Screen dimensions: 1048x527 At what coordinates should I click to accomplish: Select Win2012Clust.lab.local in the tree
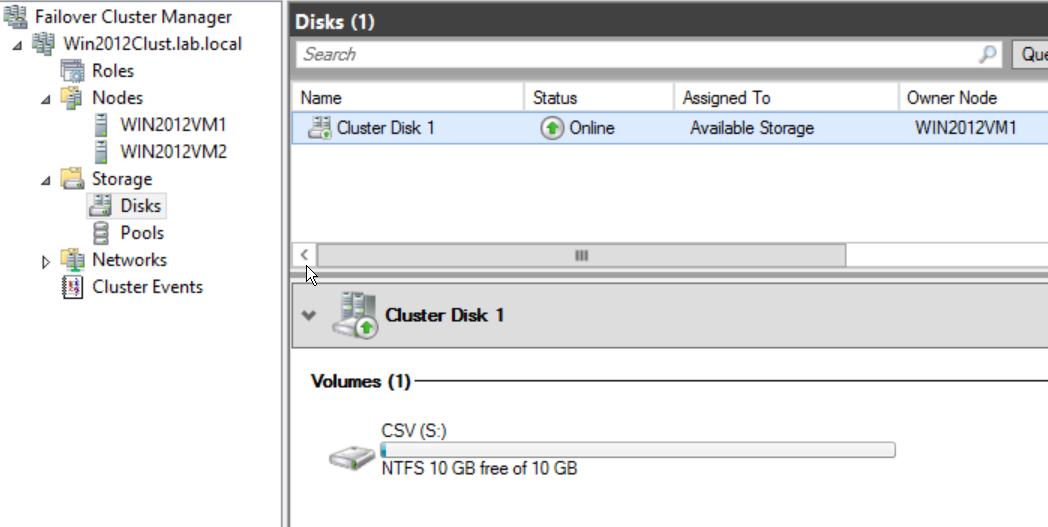pos(152,44)
